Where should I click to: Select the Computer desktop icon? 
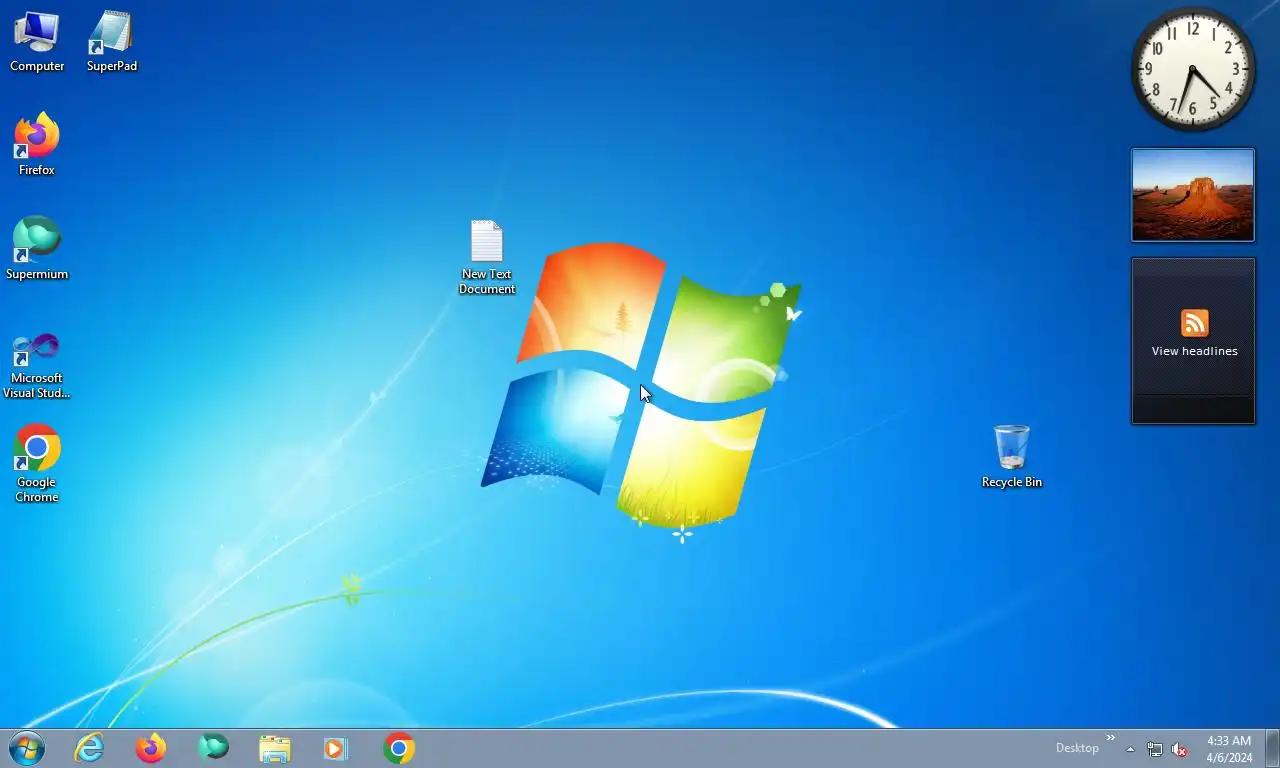coord(37,42)
